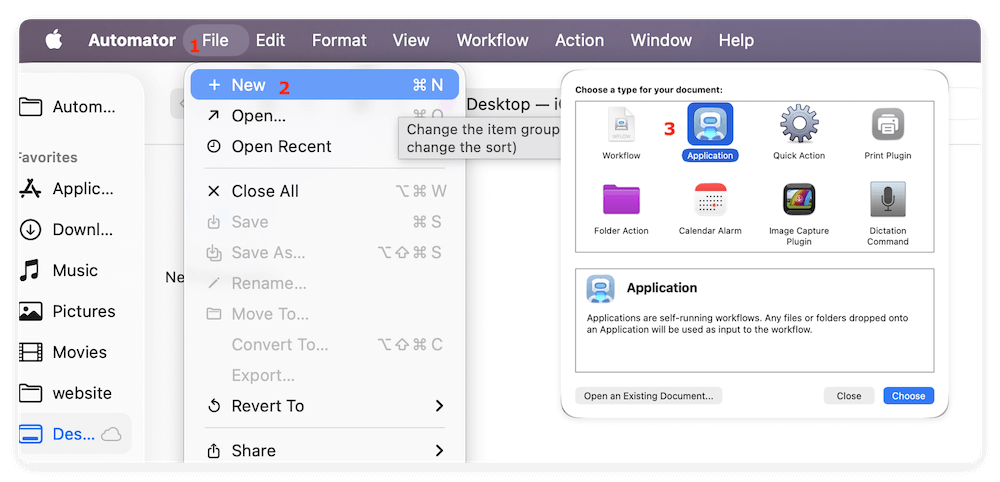Open website folder in Finder sidebar

pos(66,393)
